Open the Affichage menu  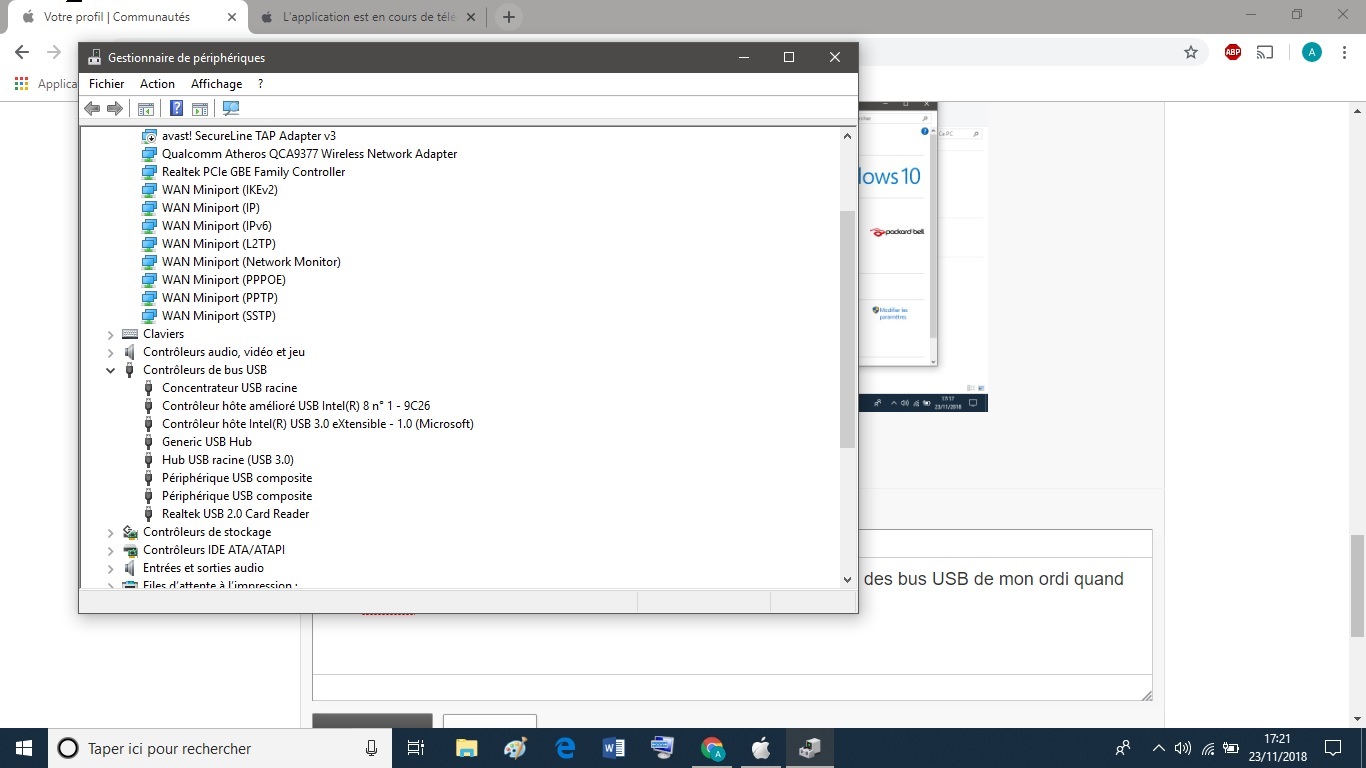pos(216,84)
